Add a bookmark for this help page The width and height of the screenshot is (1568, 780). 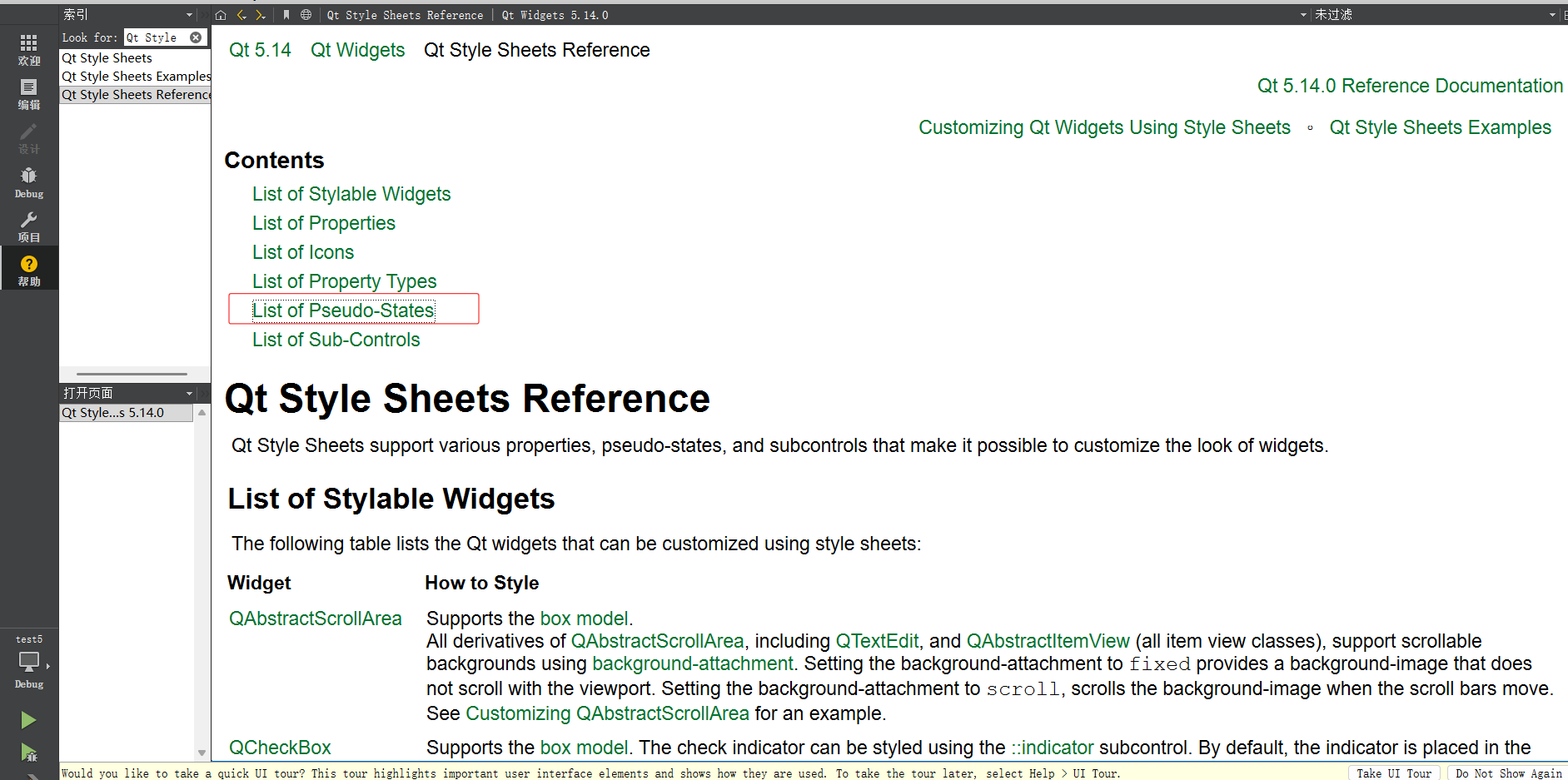tap(286, 15)
